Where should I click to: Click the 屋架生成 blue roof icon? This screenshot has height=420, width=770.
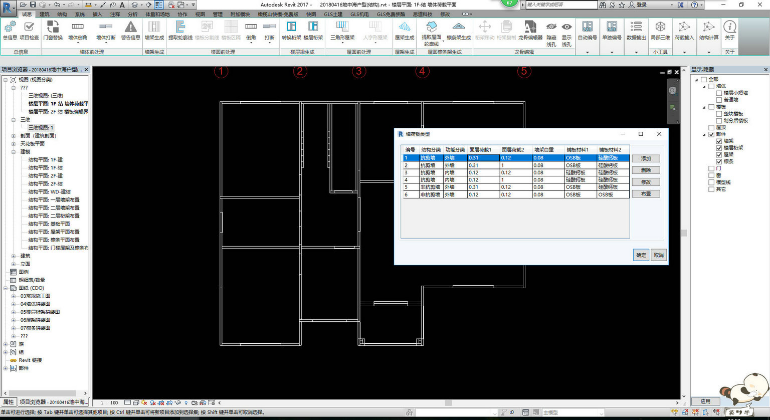(x=405, y=27)
